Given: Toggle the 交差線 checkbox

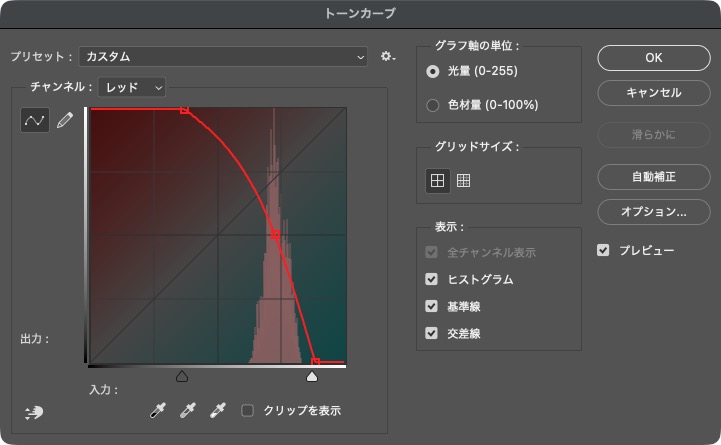Looking at the screenshot, I should [431, 333].
